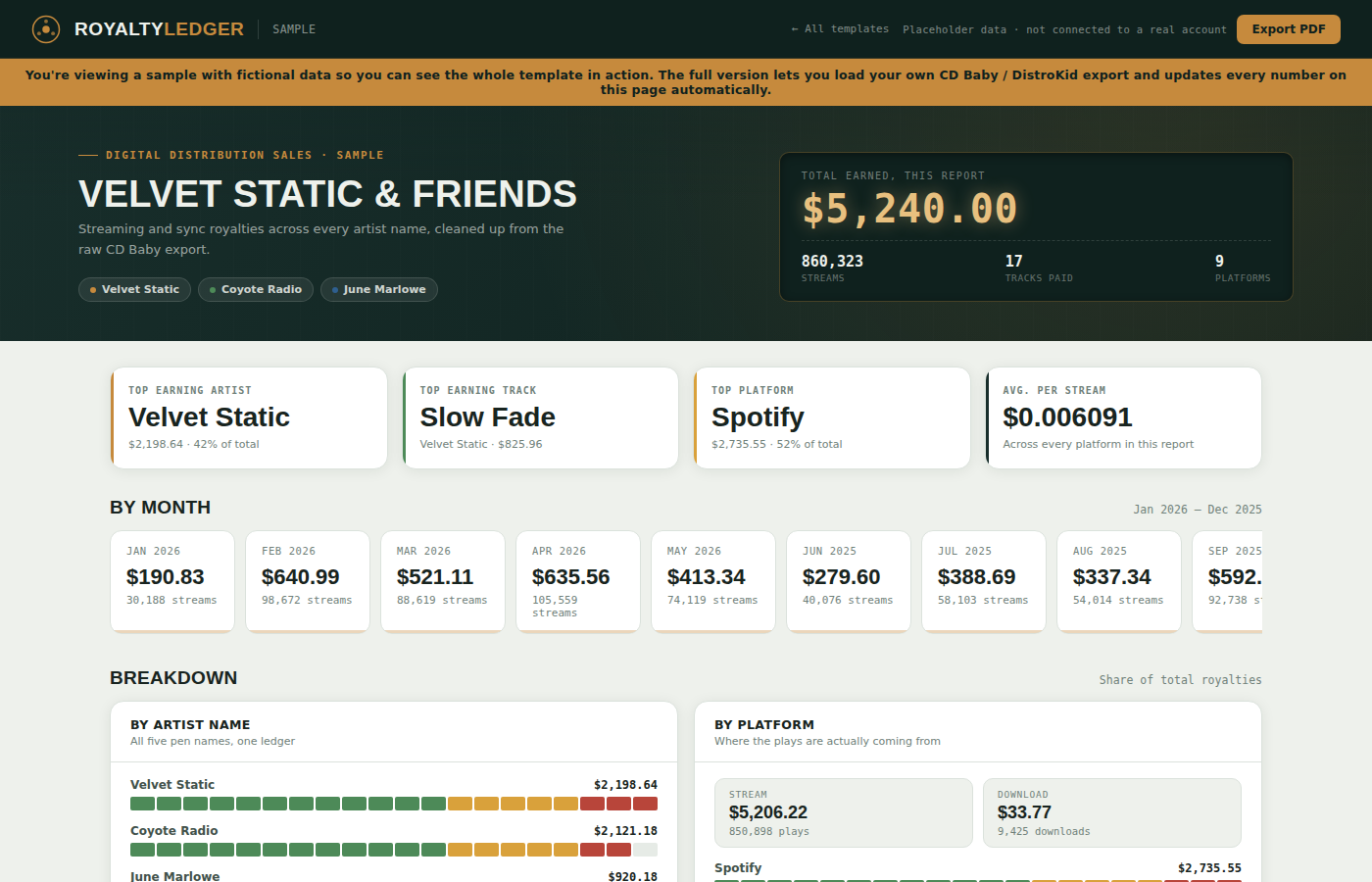Image resolution: width=1372 pixels, height=882 pixels.
Task: Click the June Marlowe $920.18 amount
Action: (632, 876)
